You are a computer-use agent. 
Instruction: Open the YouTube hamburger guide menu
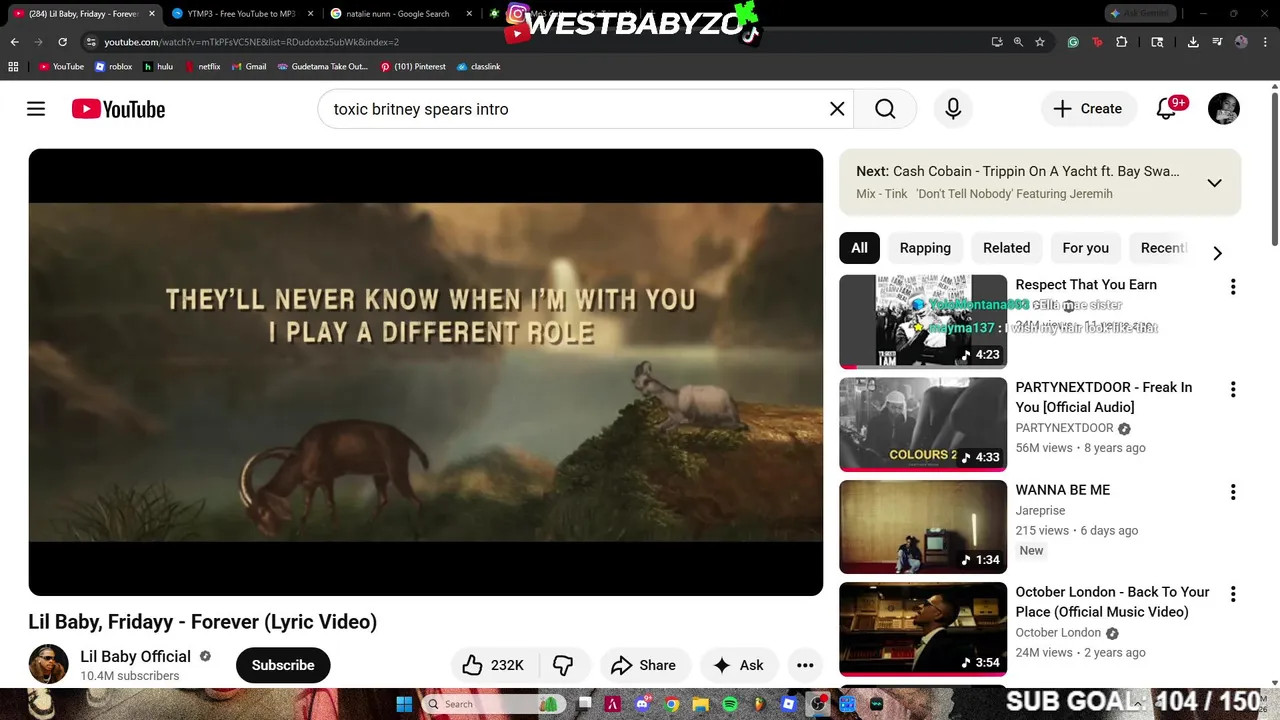(x=36, y=109)
